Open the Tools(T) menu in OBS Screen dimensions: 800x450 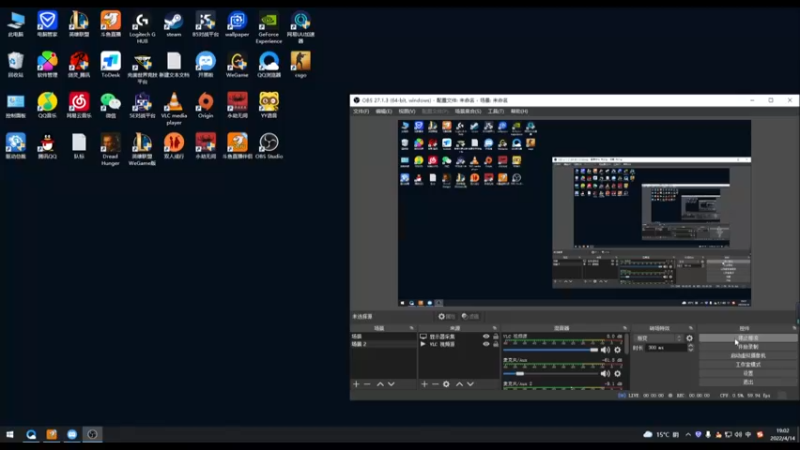tap(495, 111)
